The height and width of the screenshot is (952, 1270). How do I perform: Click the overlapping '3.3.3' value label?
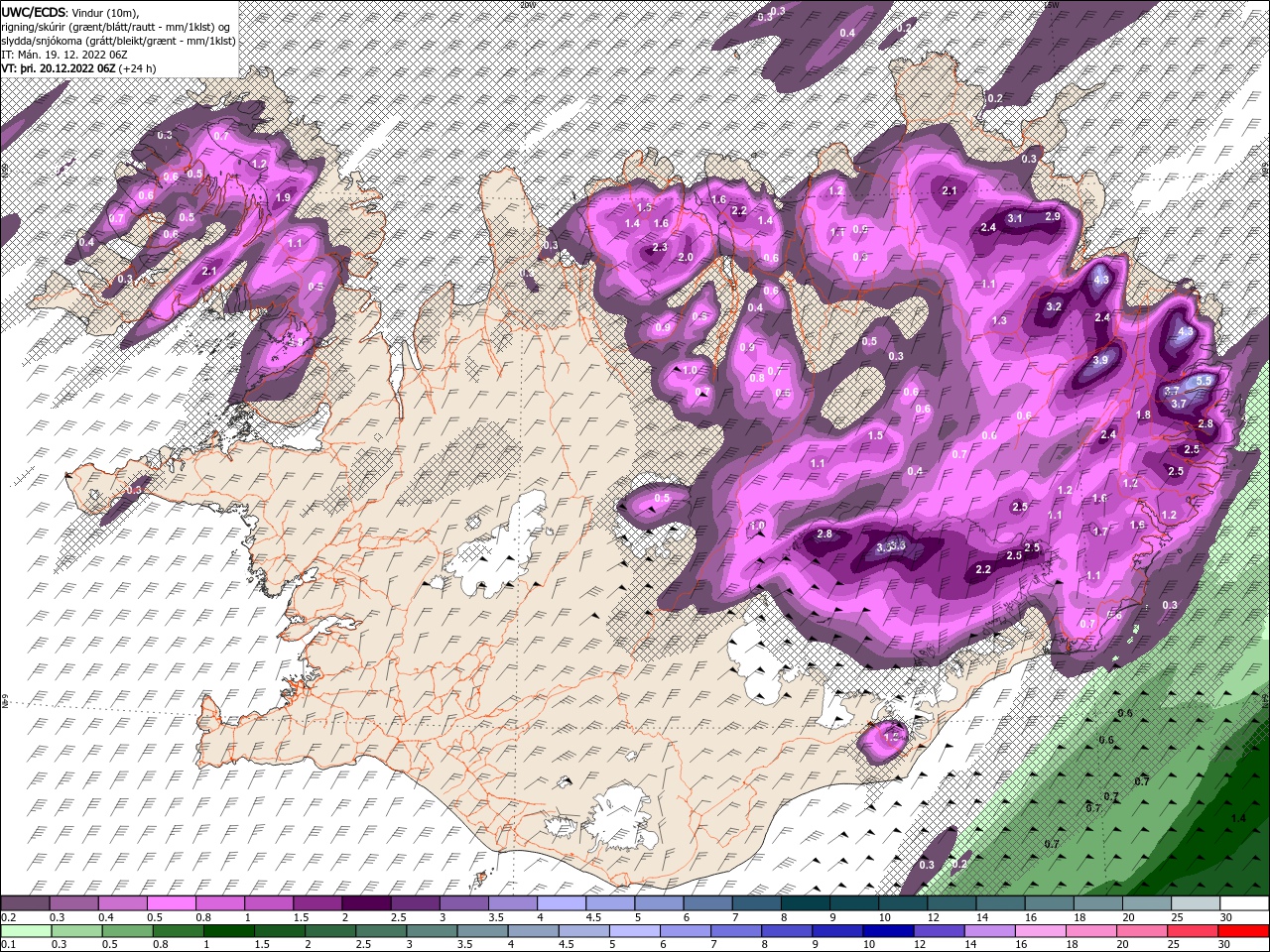[x=891, y=546]
